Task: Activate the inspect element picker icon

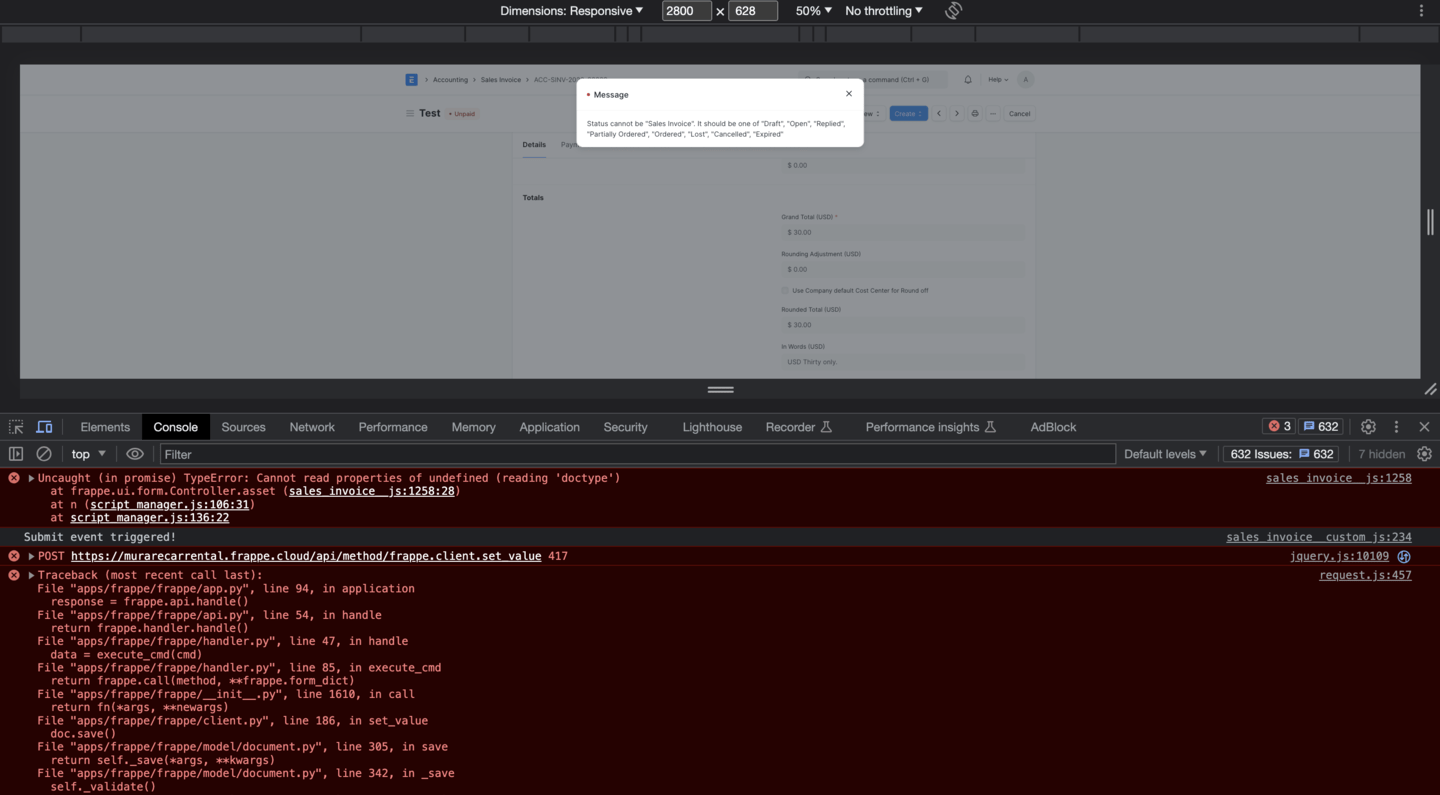Action: [x=16, y=427]
